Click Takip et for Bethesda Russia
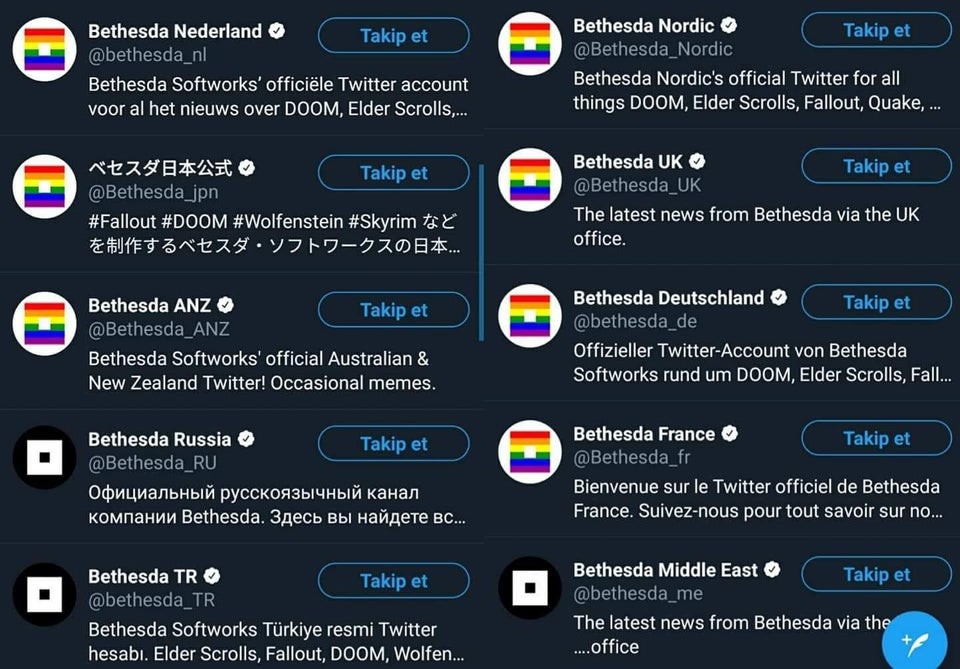The image size is (960, 669). [394, 443]
